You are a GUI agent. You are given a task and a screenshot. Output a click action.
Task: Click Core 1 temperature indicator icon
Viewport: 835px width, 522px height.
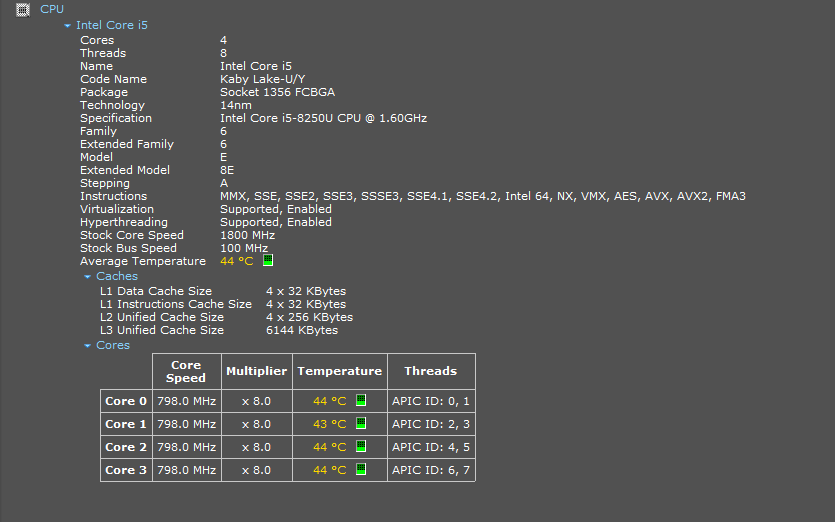[361, 424]
